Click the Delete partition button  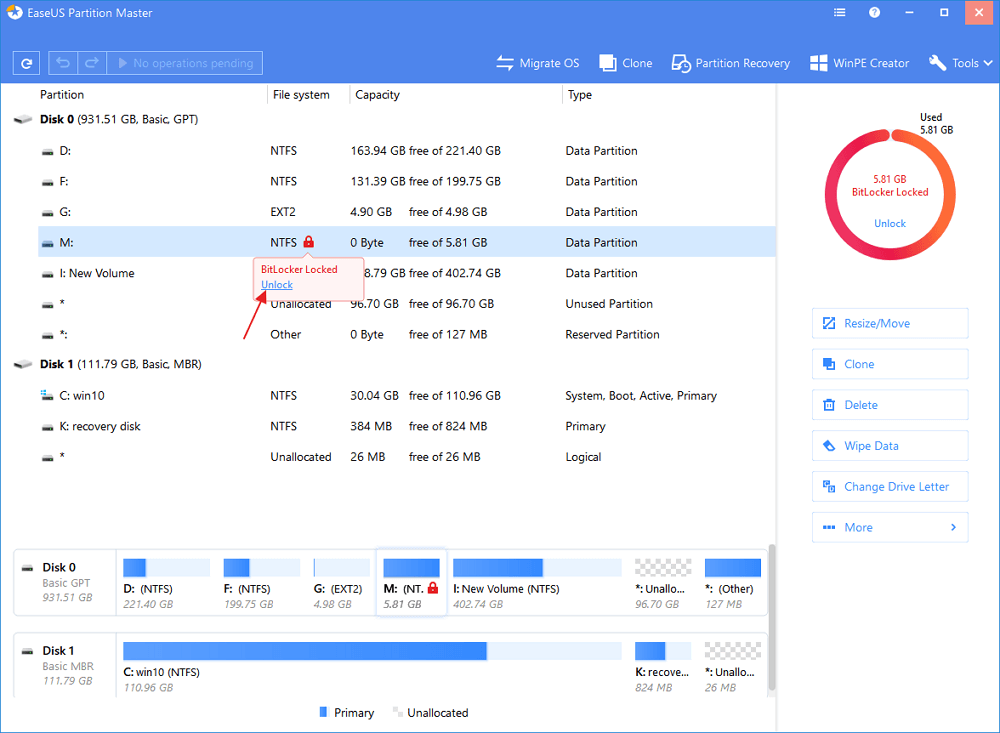(x=890, y=405)
